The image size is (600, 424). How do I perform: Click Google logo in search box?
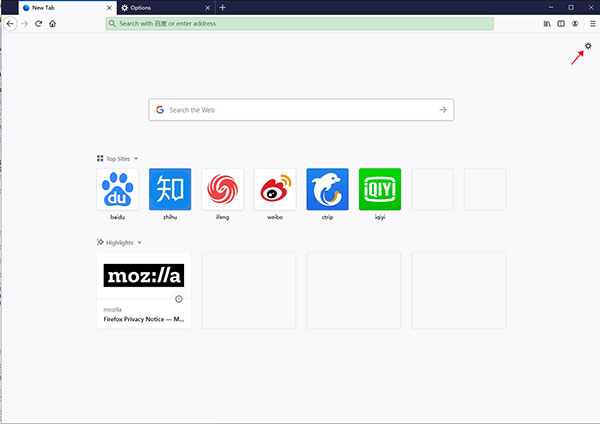[x=160, y=110]
